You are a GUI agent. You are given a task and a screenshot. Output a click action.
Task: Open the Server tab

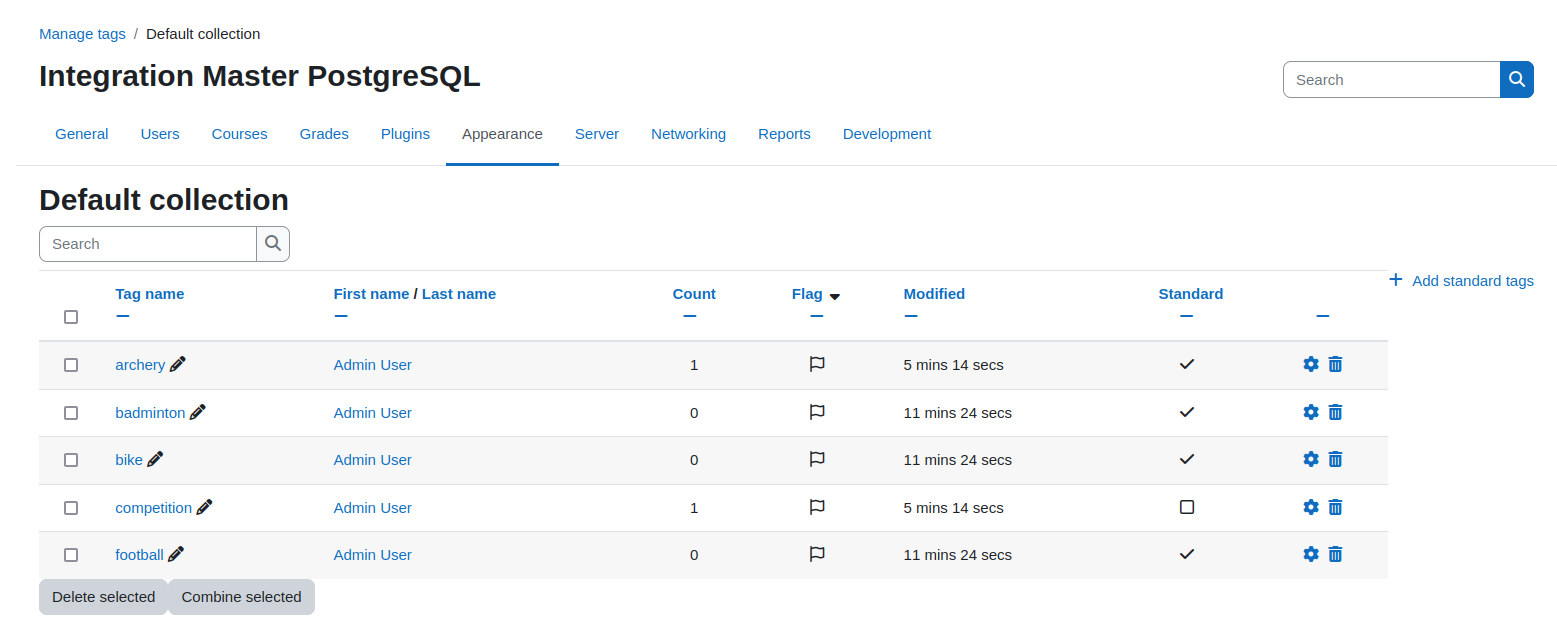597,134
